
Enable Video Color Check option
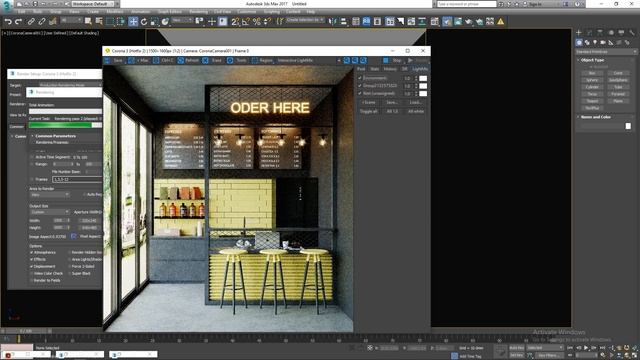click(32, 273)
